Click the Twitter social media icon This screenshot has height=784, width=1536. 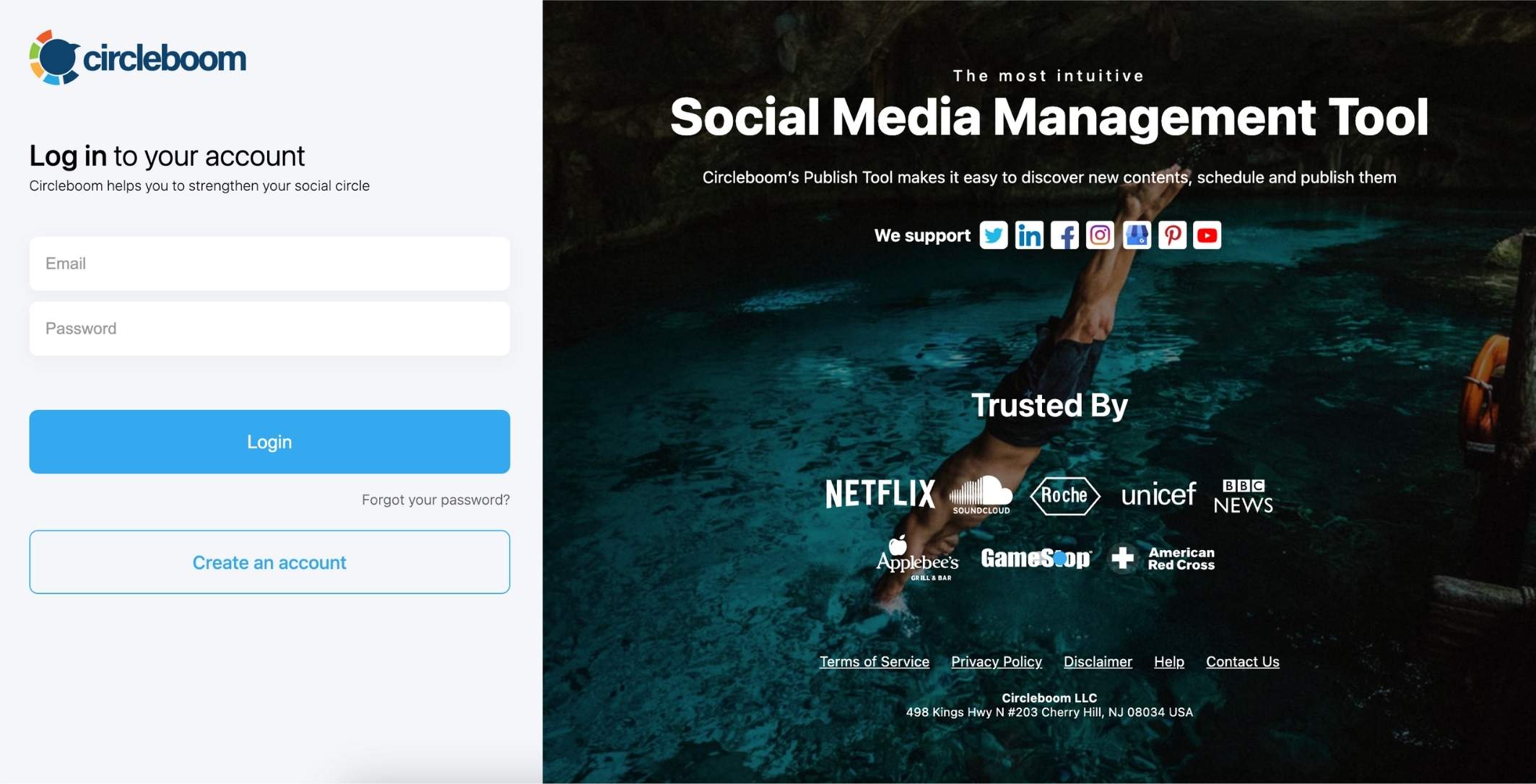click(994, 234)
